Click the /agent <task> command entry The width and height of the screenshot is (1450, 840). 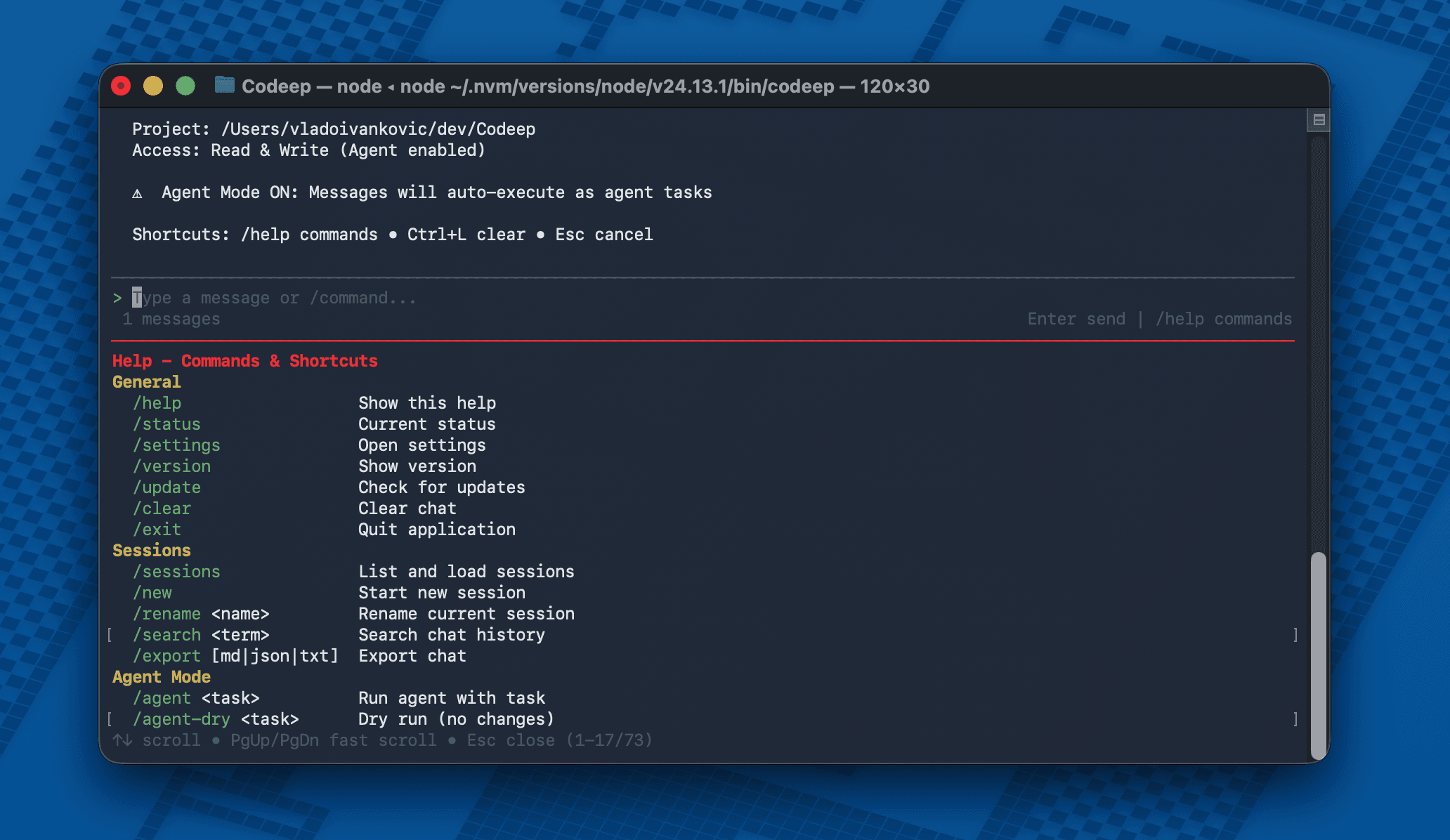pos(196,697)
